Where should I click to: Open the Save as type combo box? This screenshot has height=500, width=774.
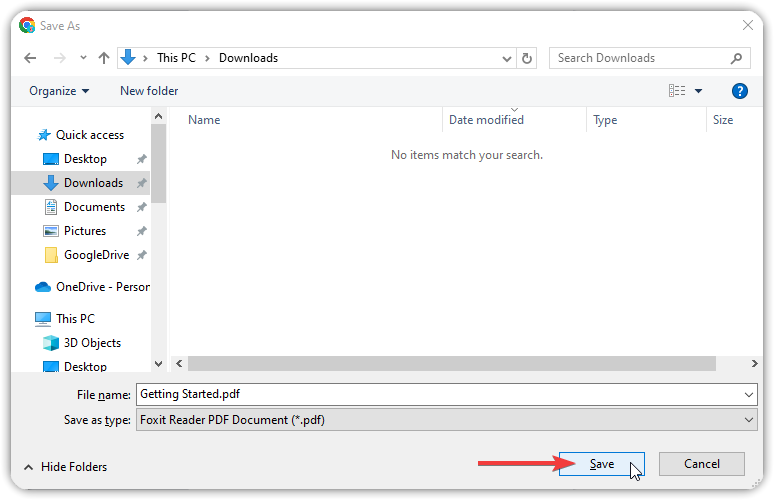447,420
